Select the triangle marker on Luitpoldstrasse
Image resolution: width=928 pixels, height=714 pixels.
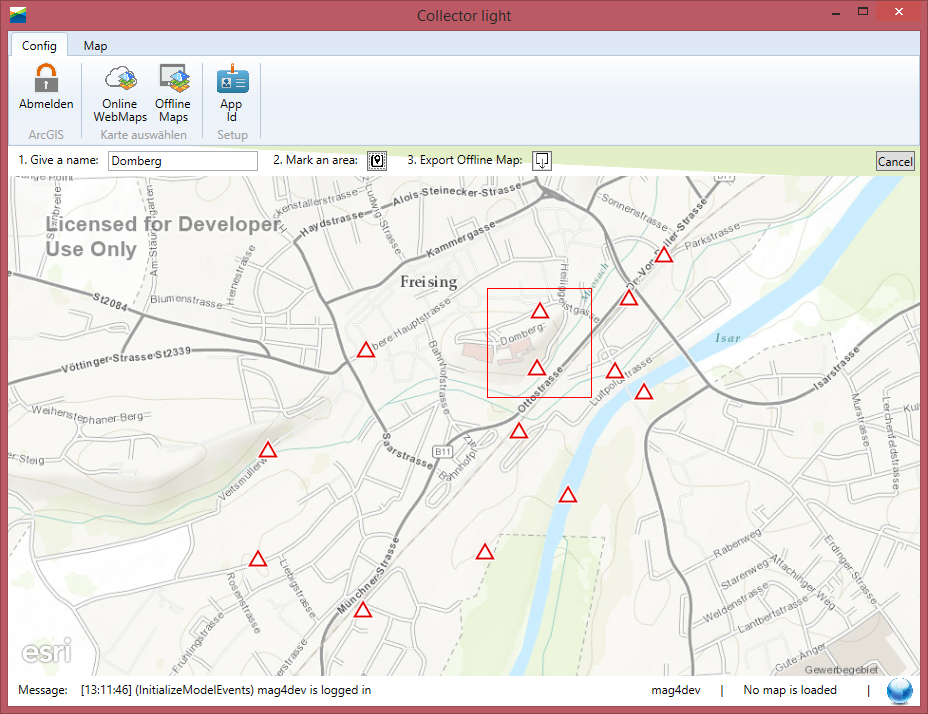tap(614, 371)
